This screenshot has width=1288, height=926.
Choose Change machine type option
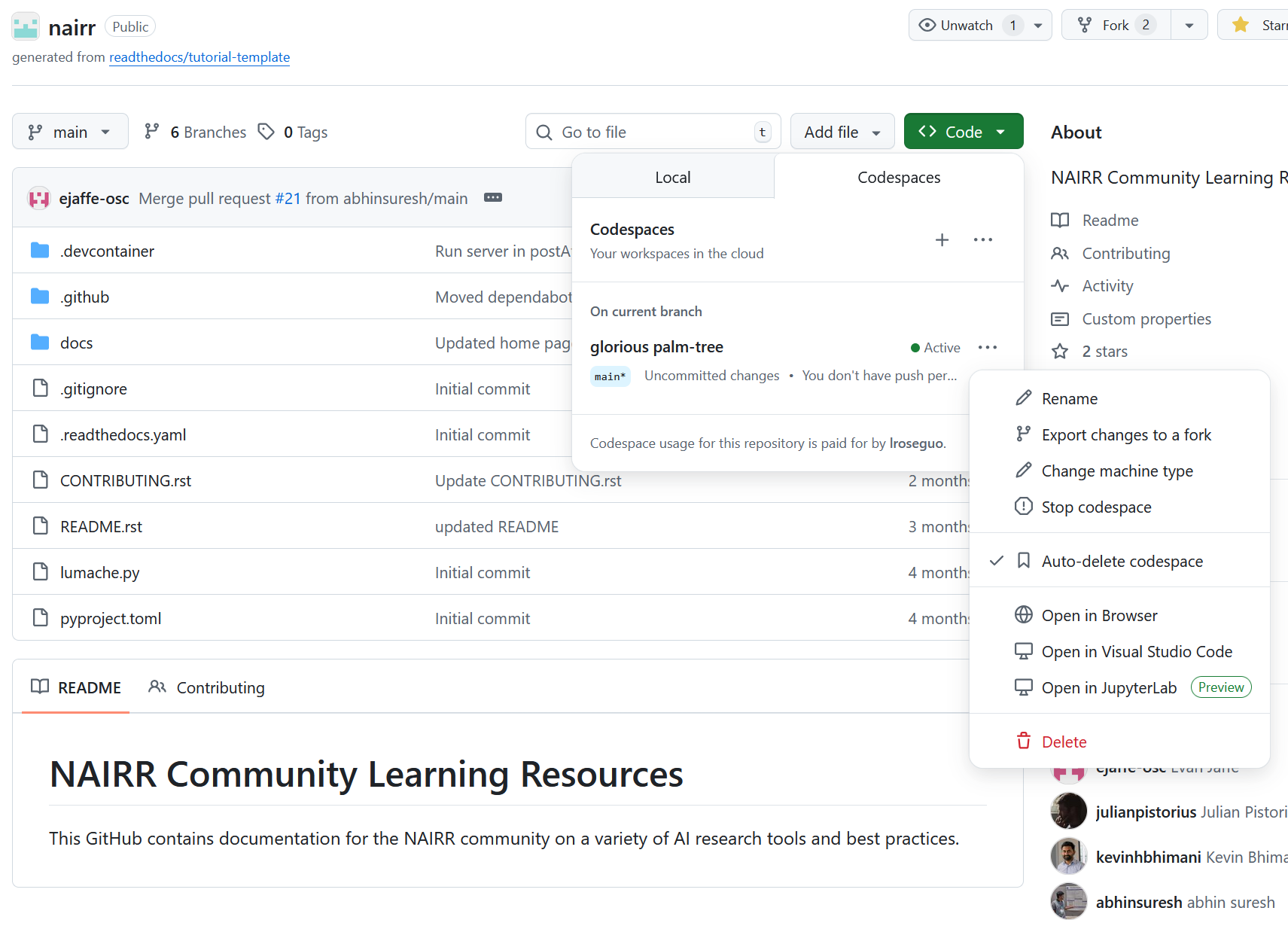(1119, 471)
